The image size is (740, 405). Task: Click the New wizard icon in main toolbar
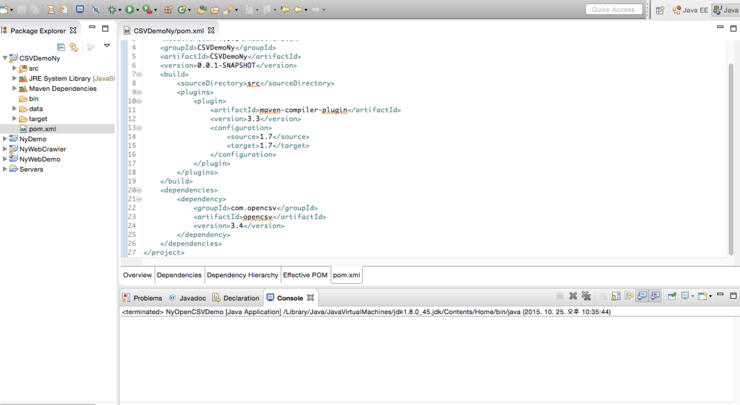point(5,9)
